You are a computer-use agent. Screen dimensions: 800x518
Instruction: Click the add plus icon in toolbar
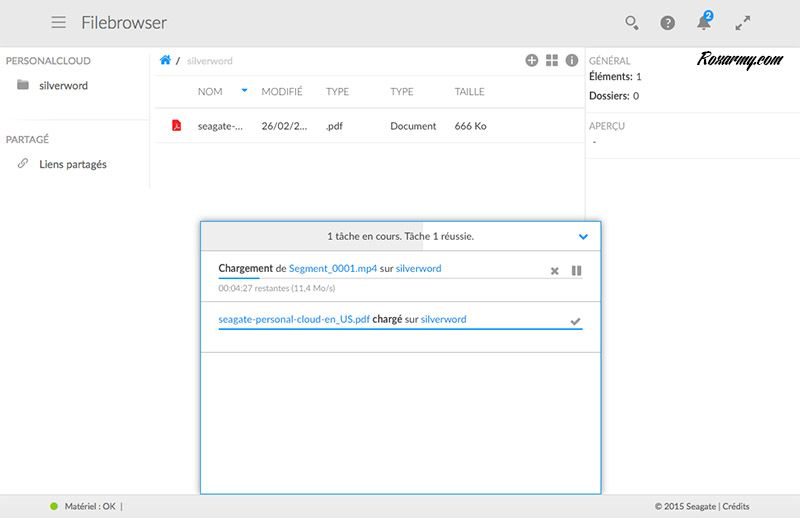pyautogui.click(x=532, y=61)
